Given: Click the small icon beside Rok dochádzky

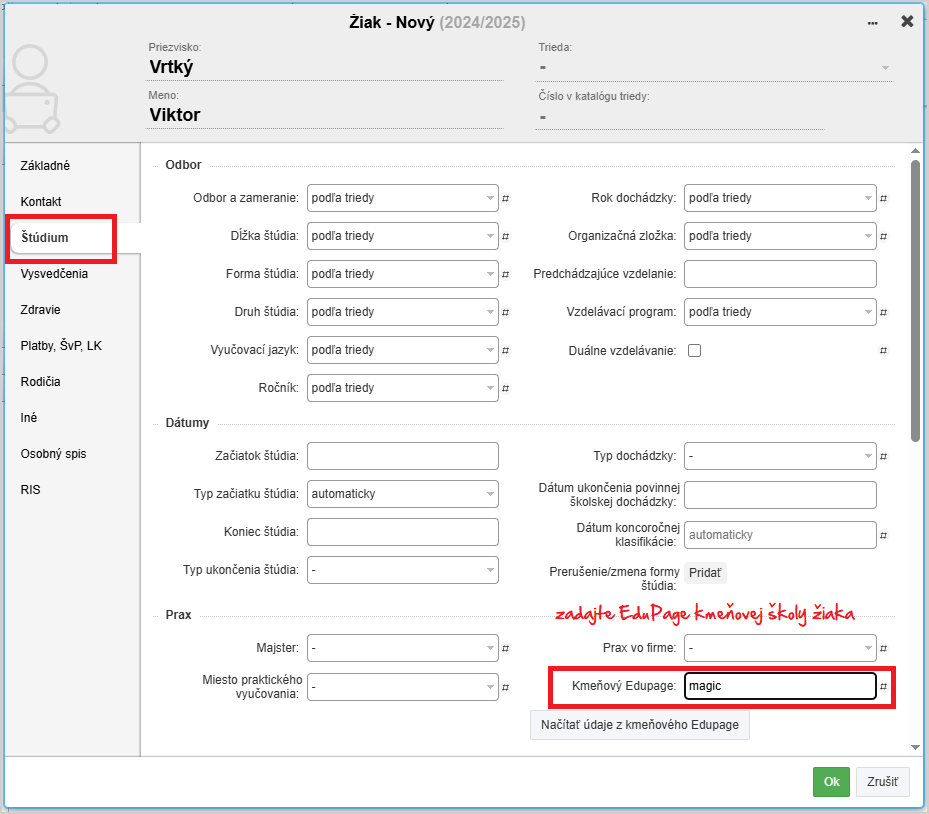Looking at the screenshot, I should 884,198.
